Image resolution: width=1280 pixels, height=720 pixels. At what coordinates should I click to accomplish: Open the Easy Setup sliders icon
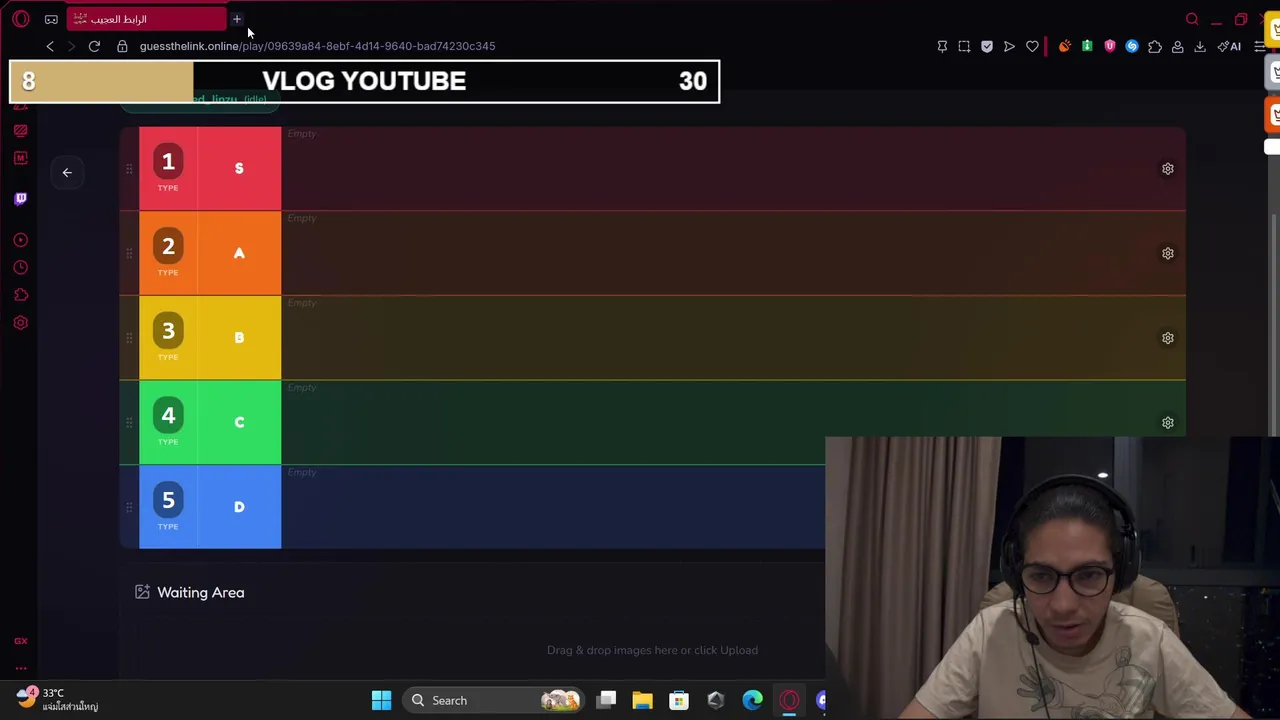coord(1260,46)
